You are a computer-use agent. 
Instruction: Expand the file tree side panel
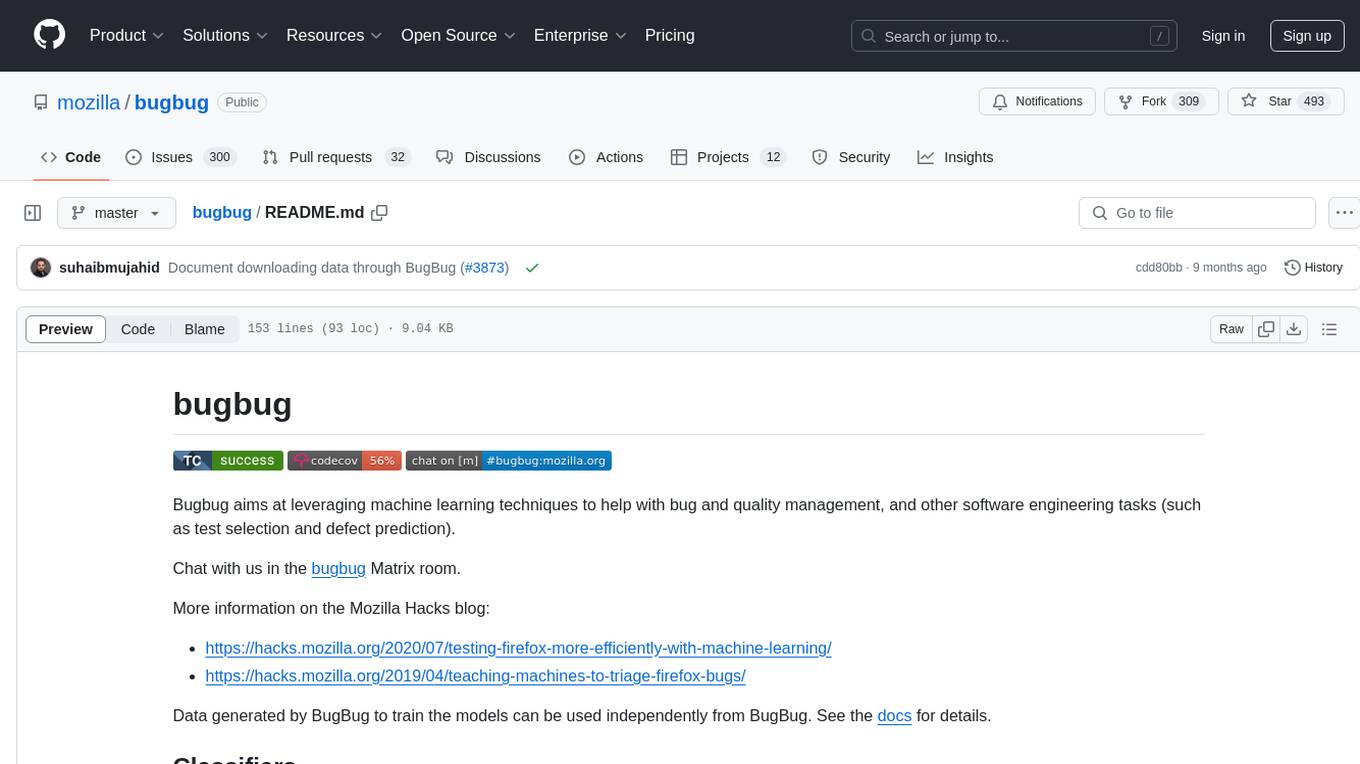(x=33, y=213)
